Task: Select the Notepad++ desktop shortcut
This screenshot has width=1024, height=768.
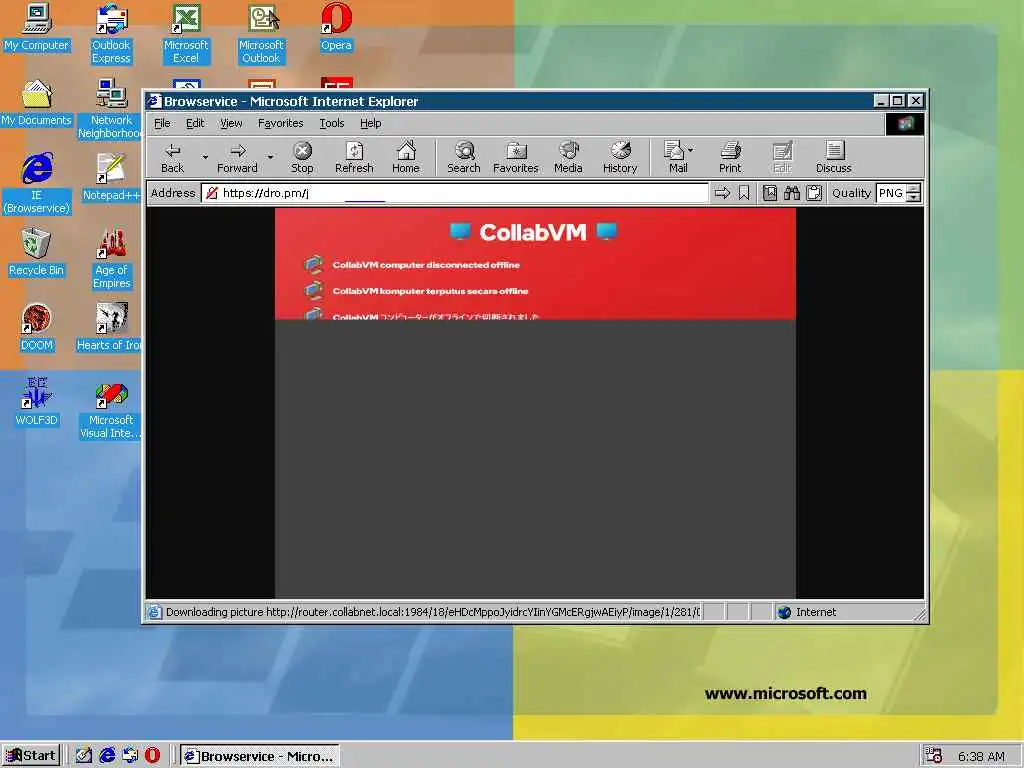Action: click(111, 178)
